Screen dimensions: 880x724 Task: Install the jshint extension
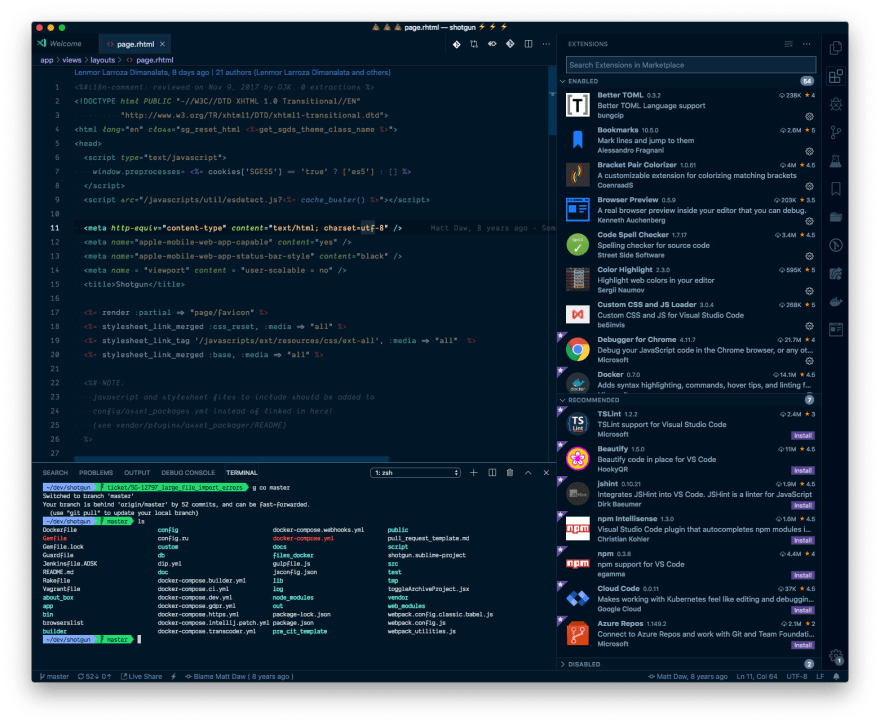click(803, 505)
